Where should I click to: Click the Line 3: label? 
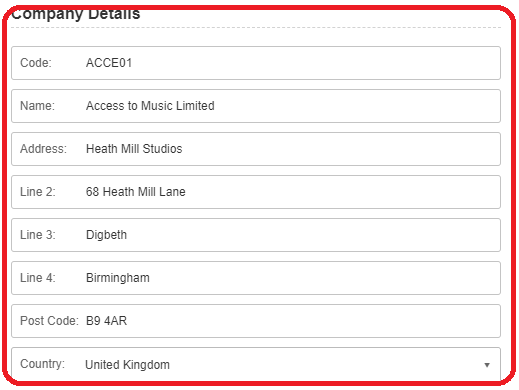tap(38, 235)
